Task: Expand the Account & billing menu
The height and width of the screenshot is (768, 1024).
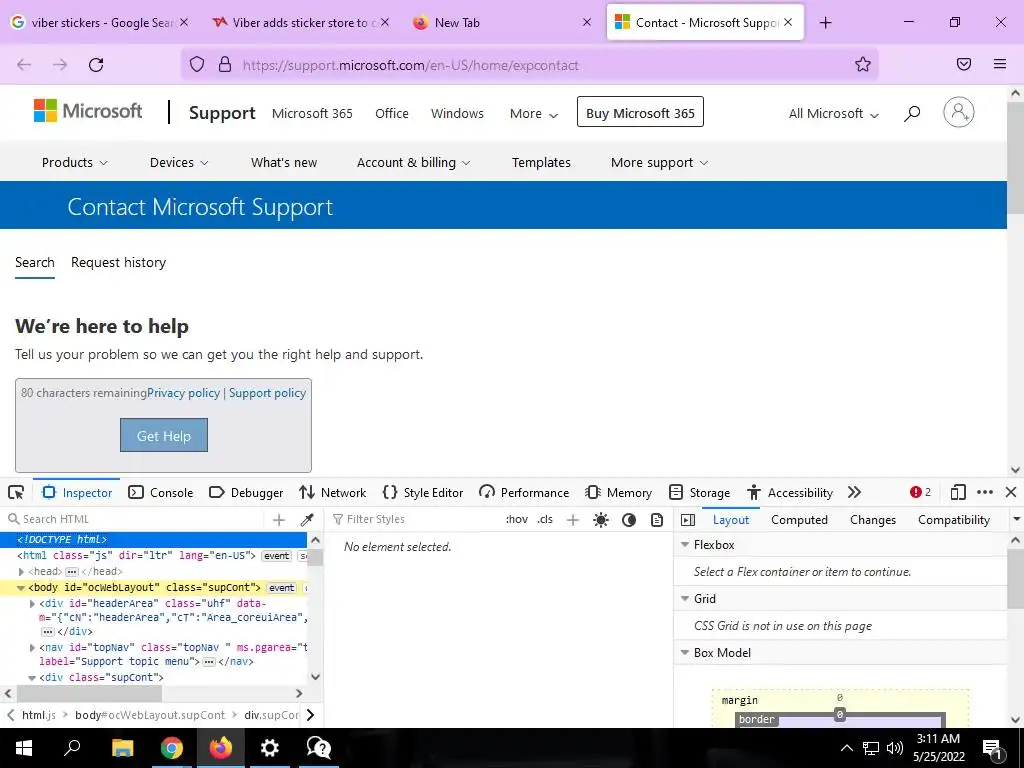Action: point(413,163)
